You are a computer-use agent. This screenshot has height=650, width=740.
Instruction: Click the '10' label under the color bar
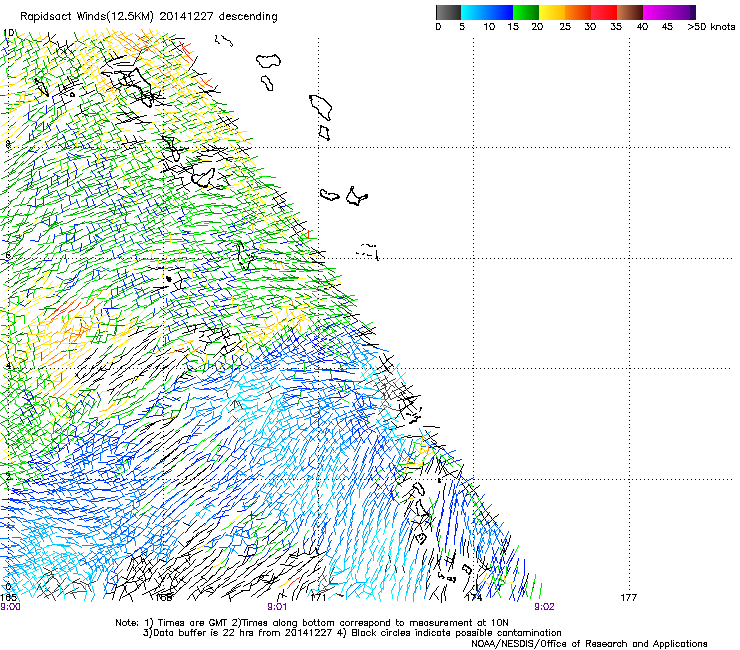pyautogui.click(x=489, y=27)
